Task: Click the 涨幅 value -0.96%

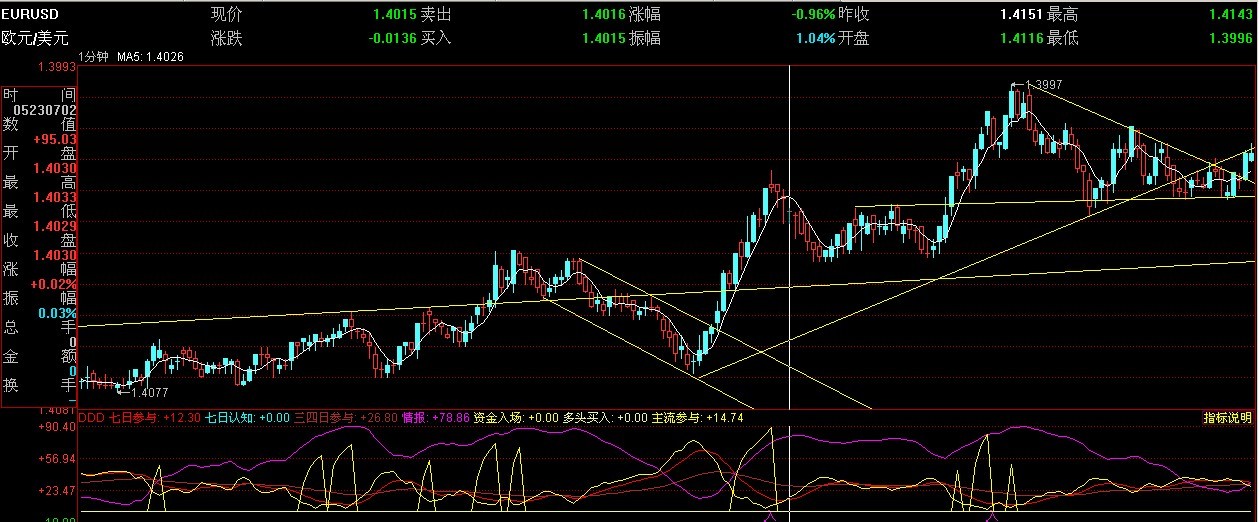Action: coord(813,15)
